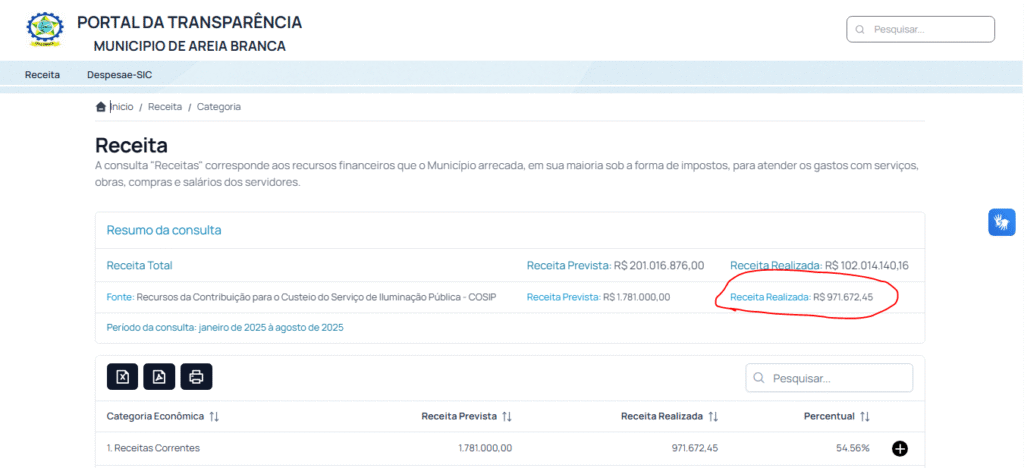Expand the Receitas Correntes row plus icon
The image size is (1024, 468).
pyautogui.click(x=899, y=448)
